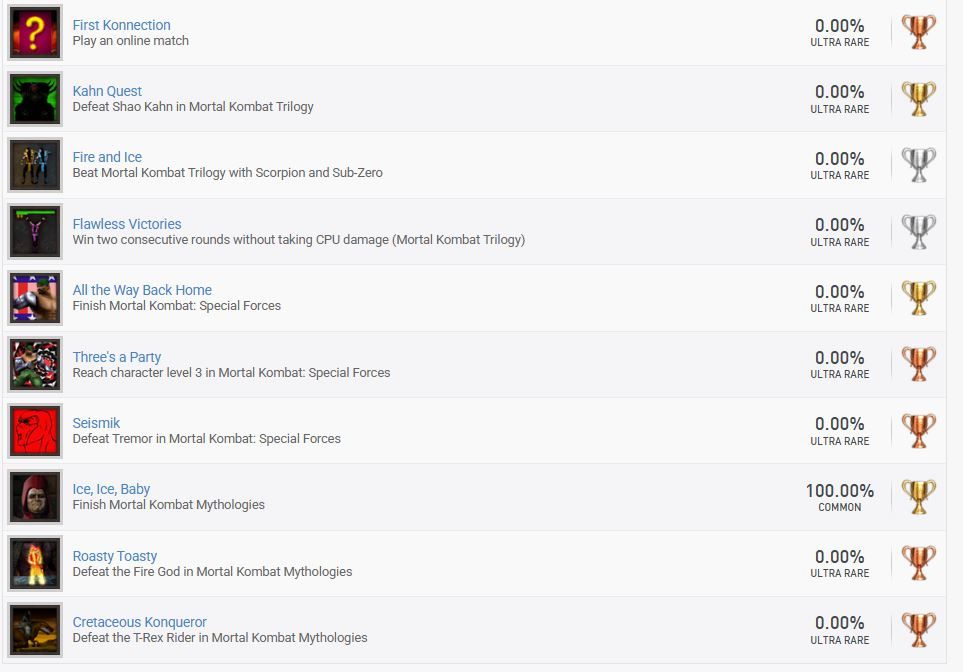Select the silver trophy icon for Fire and Ice
963x672 pixels.
pos(918,165)
